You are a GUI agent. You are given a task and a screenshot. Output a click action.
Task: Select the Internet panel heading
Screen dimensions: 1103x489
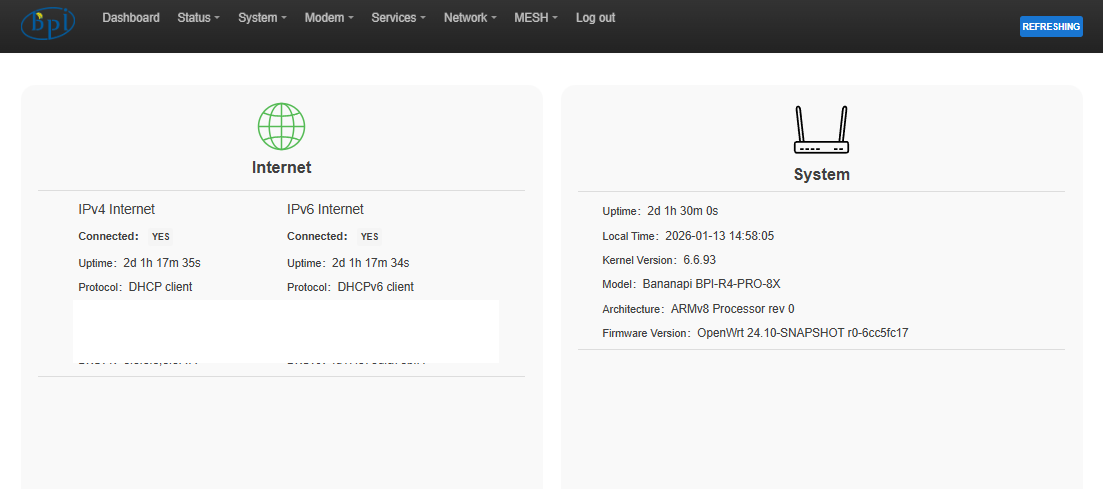coord(281,167)
